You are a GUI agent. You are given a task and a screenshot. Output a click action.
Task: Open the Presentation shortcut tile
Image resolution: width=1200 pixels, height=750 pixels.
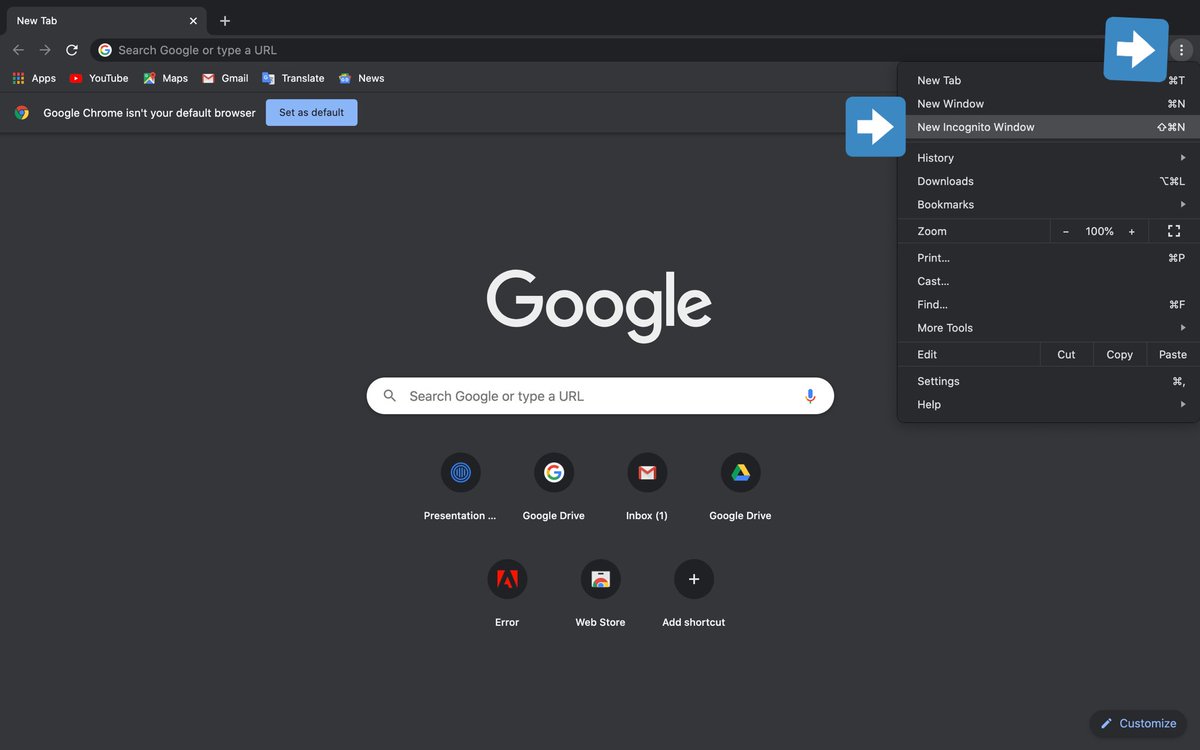(460, 487)
